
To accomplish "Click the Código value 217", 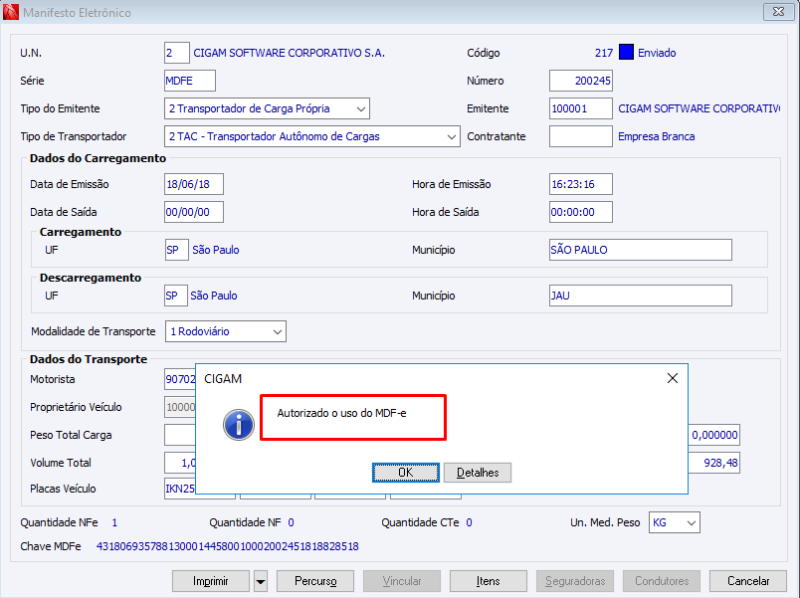I will (x=604, y=53).
